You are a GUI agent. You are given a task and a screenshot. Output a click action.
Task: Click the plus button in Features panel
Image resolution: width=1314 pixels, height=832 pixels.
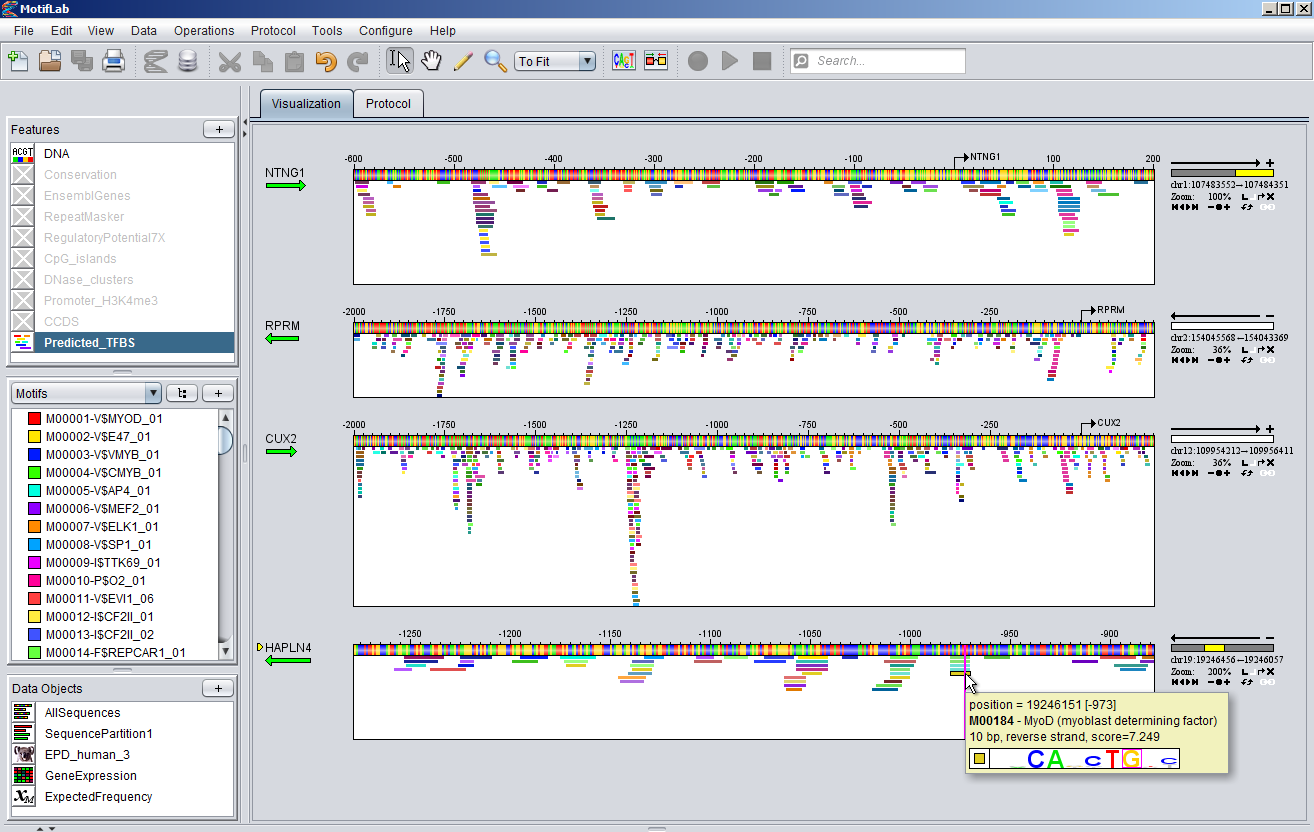[219, 129]
